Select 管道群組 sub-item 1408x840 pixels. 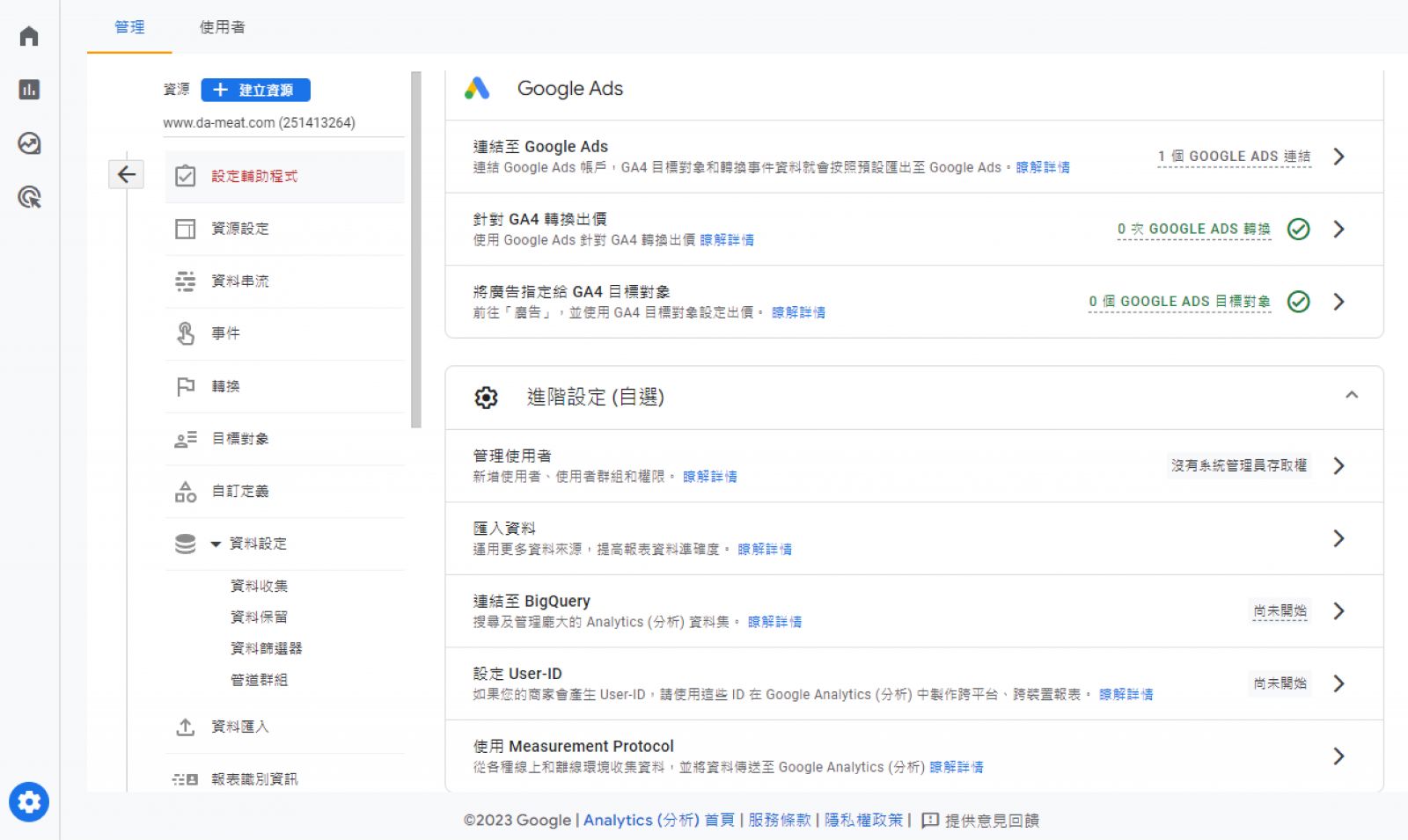tap(259, 680)
